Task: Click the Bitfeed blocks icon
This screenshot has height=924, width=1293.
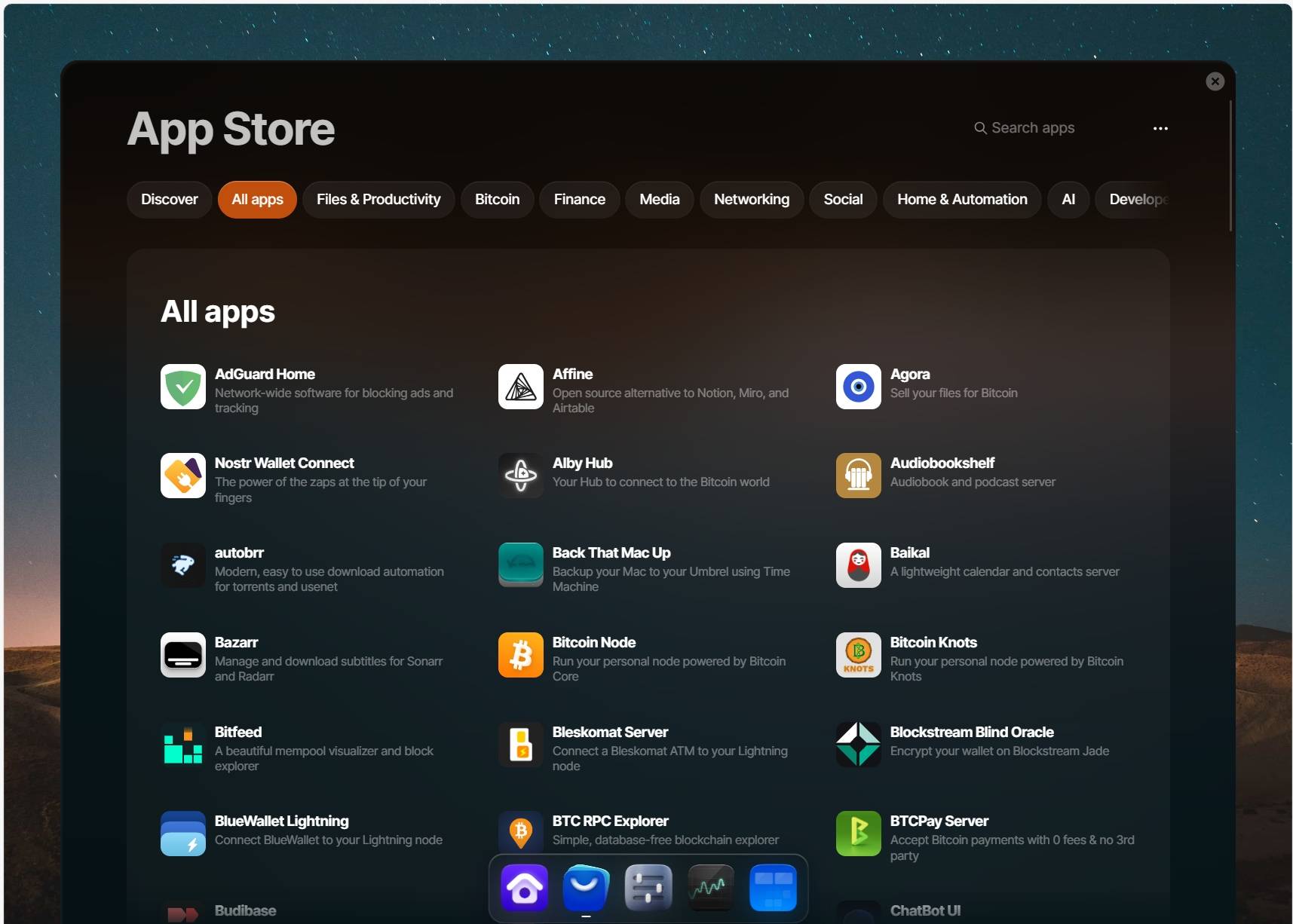Action: pos(183,745)
